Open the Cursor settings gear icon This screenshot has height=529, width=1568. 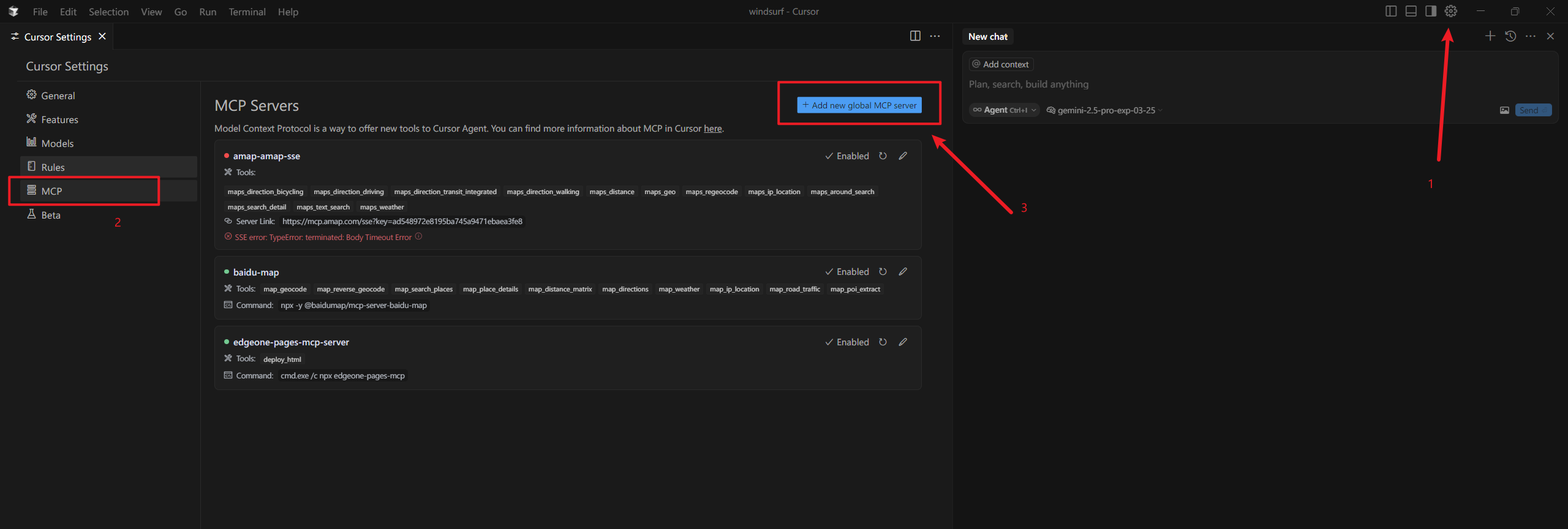coord(1450,11)
